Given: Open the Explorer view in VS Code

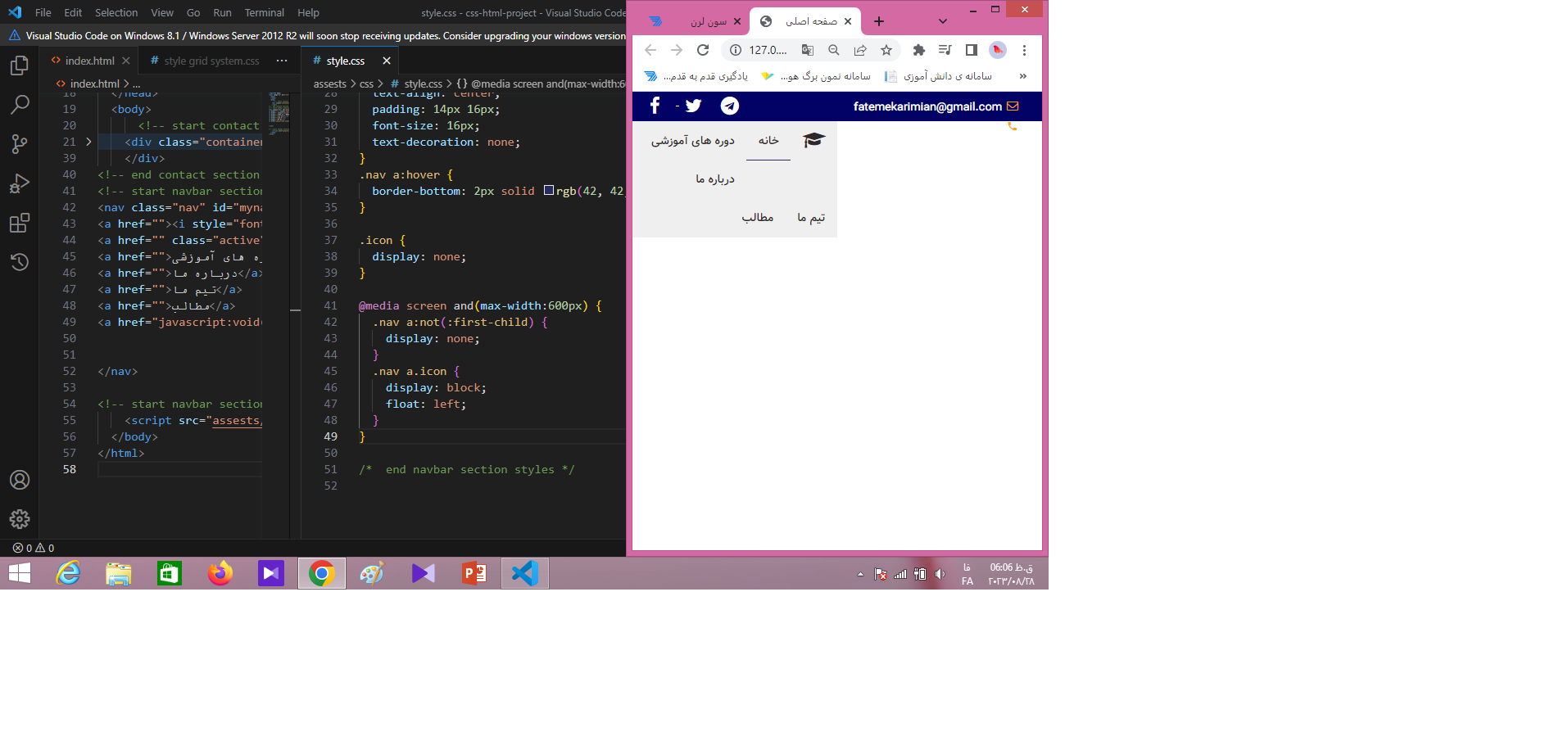Looking at the screenshot, I should point(20,66).
